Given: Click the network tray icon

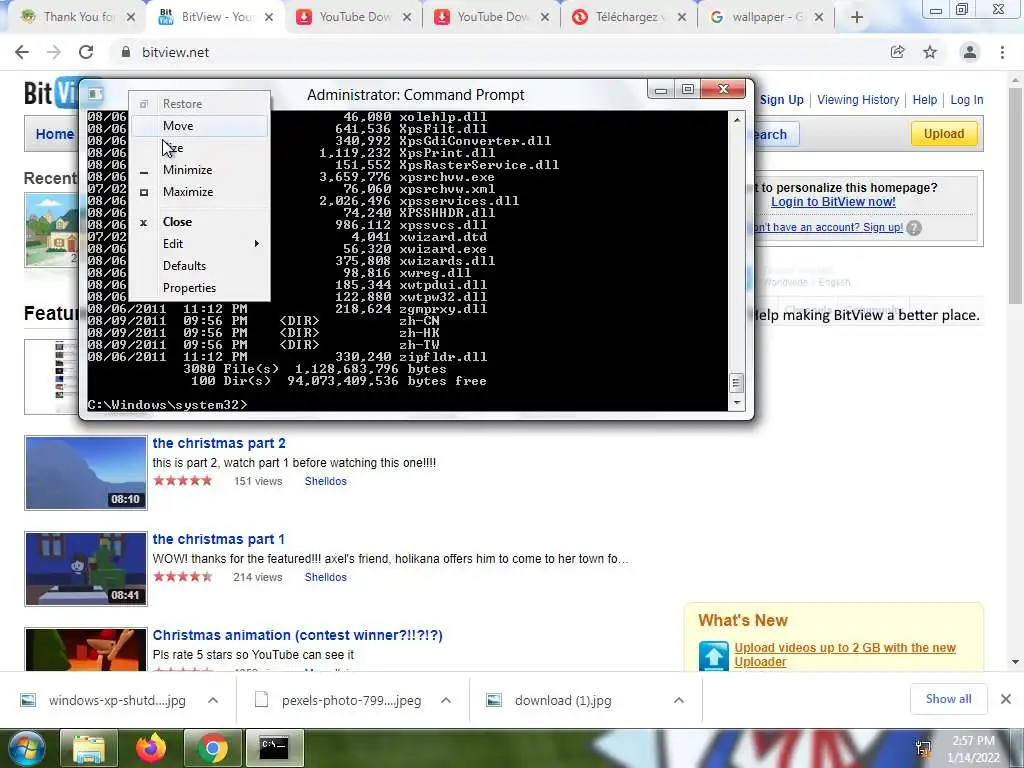Looking at the screenshot, I should coord(923,749).
